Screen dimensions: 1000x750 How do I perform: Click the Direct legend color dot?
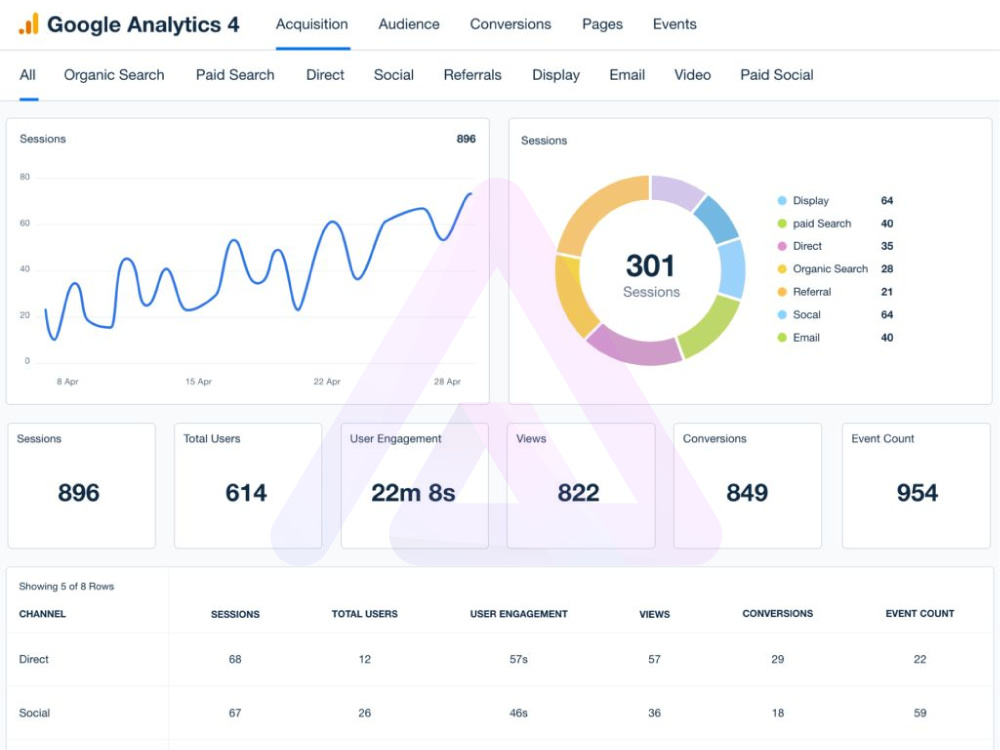[x=782, y=246]
